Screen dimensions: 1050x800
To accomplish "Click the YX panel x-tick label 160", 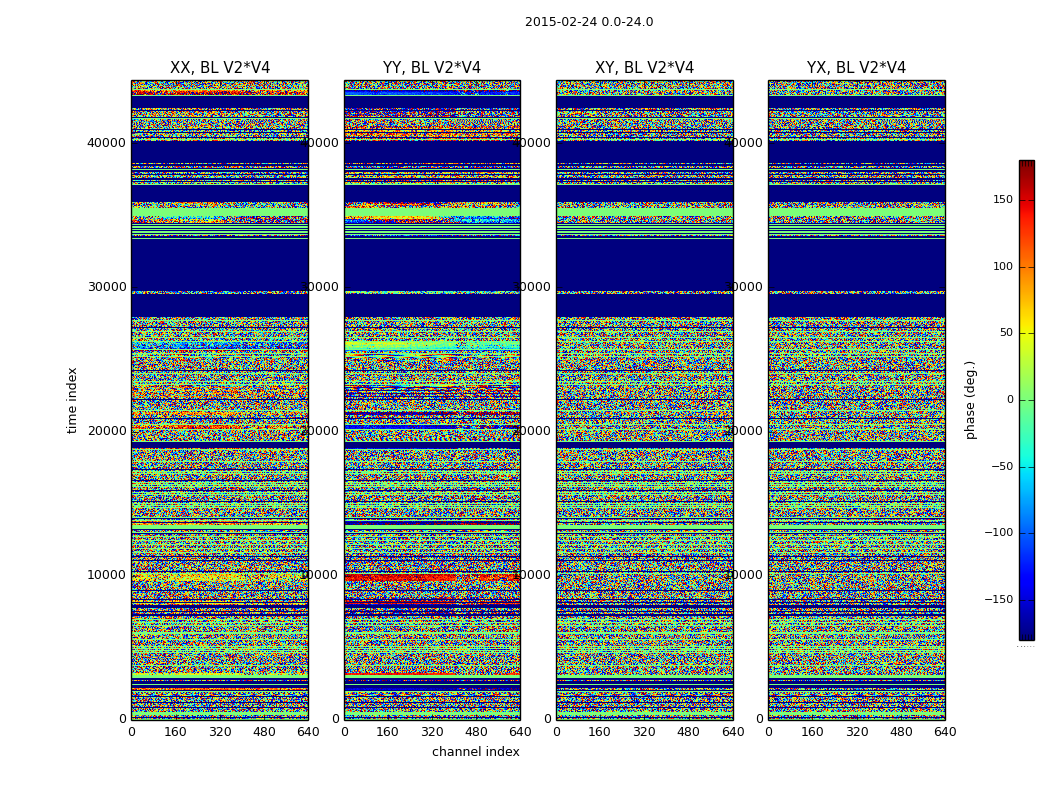I will pyautogui.click(x=812, y=732).
